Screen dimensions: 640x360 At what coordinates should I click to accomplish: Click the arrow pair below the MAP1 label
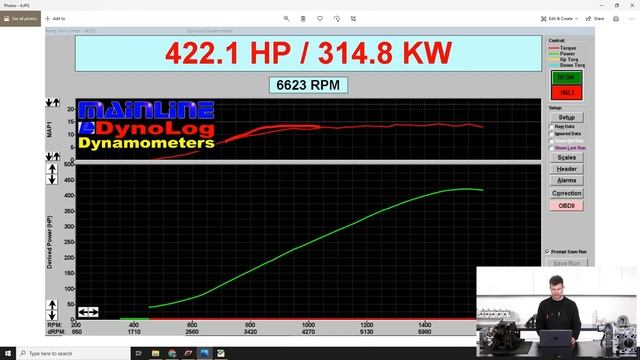tap(53, 156)
